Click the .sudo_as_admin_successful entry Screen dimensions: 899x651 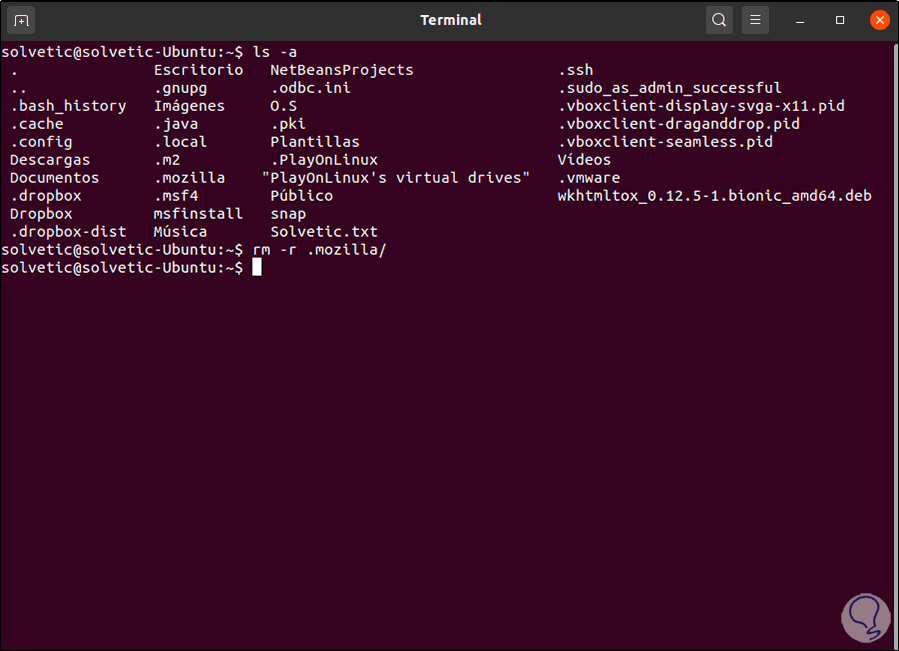670,88
